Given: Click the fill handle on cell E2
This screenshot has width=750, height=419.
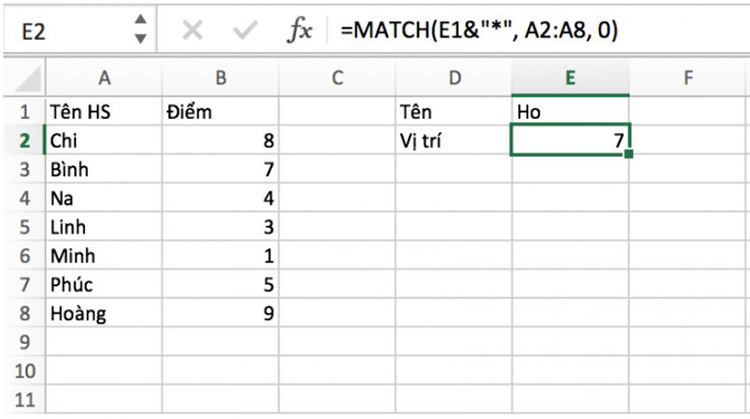Looking at the screenshot, I should coord(629,154).
